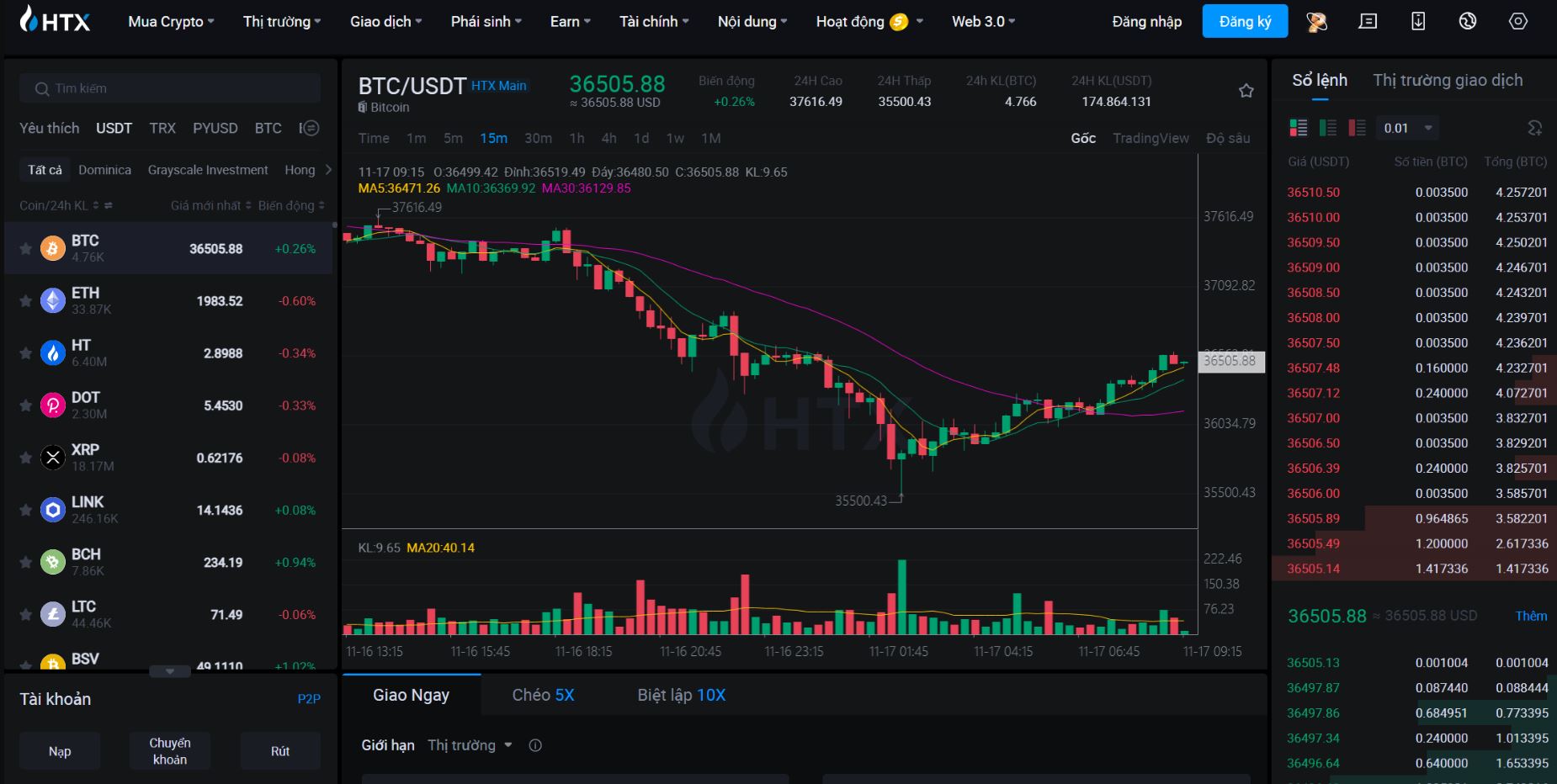Screen dimensions: 1557x784
Task: Switch chart mode to TradingView
Action: [x=1150, y=138]
